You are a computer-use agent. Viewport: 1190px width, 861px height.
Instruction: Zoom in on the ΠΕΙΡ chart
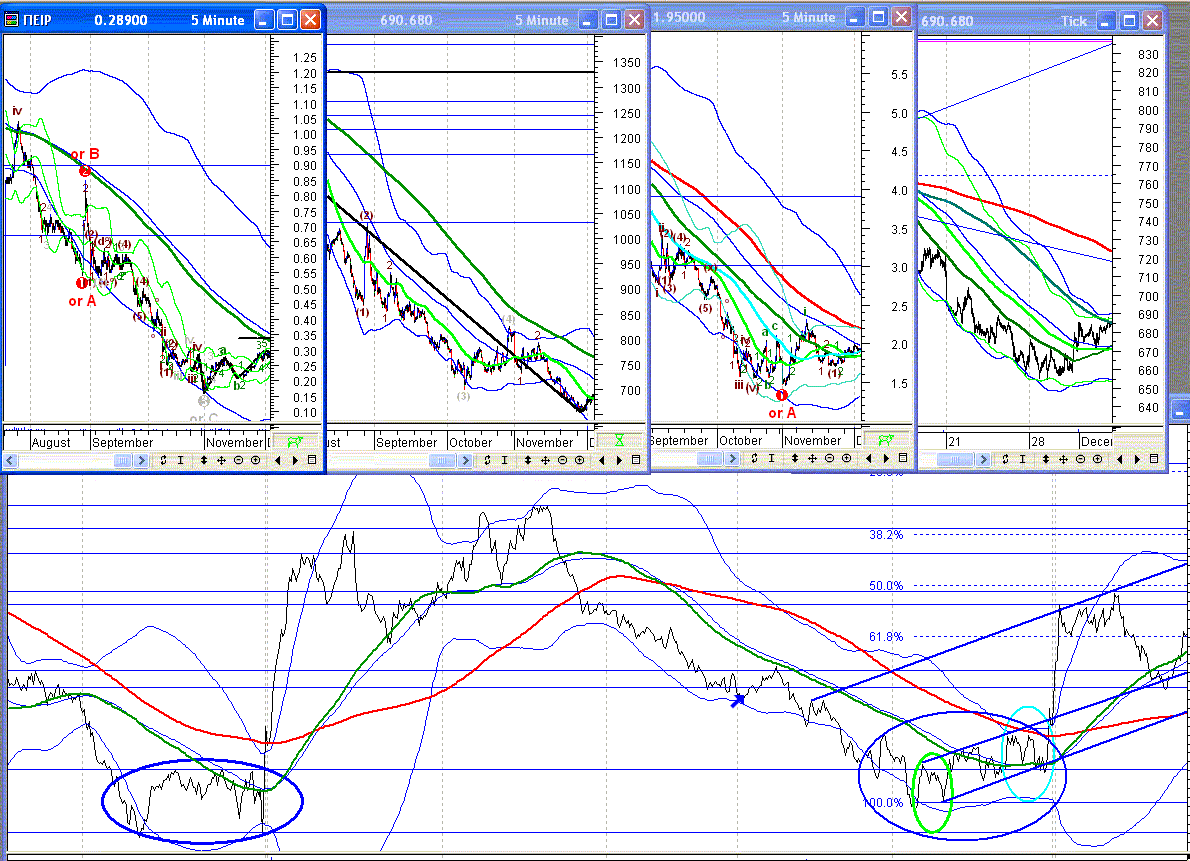(255, 460)
